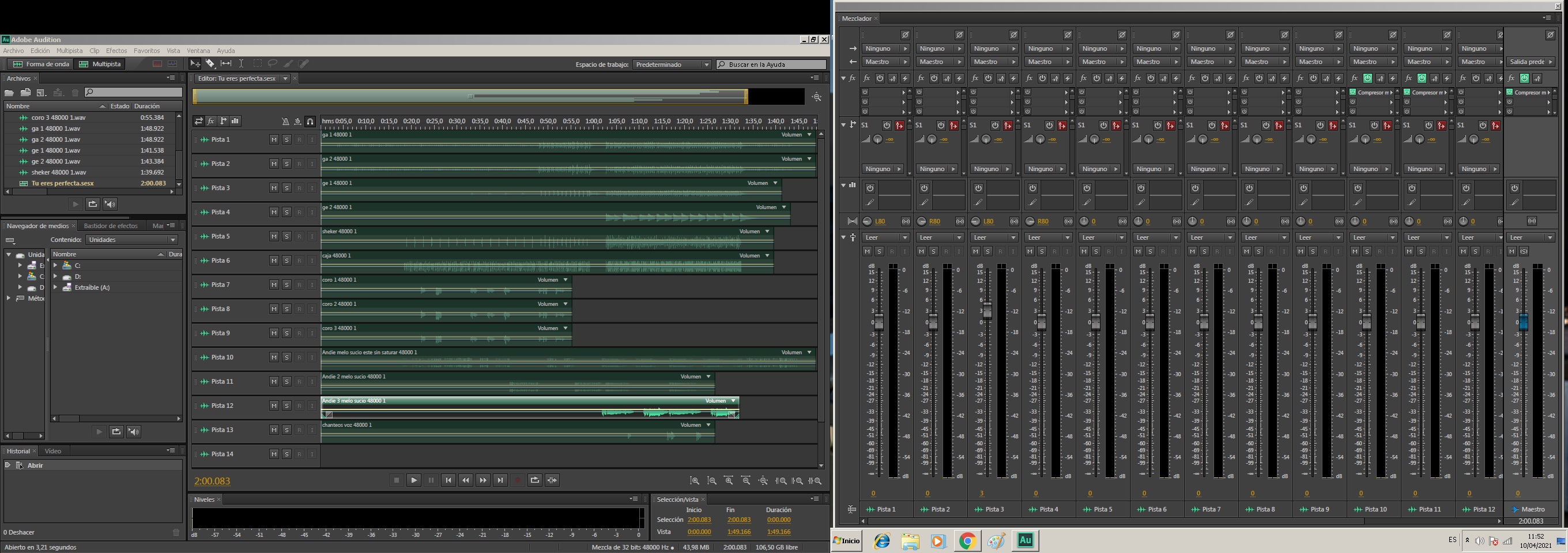Open the Efectos menu

point(116,51)
